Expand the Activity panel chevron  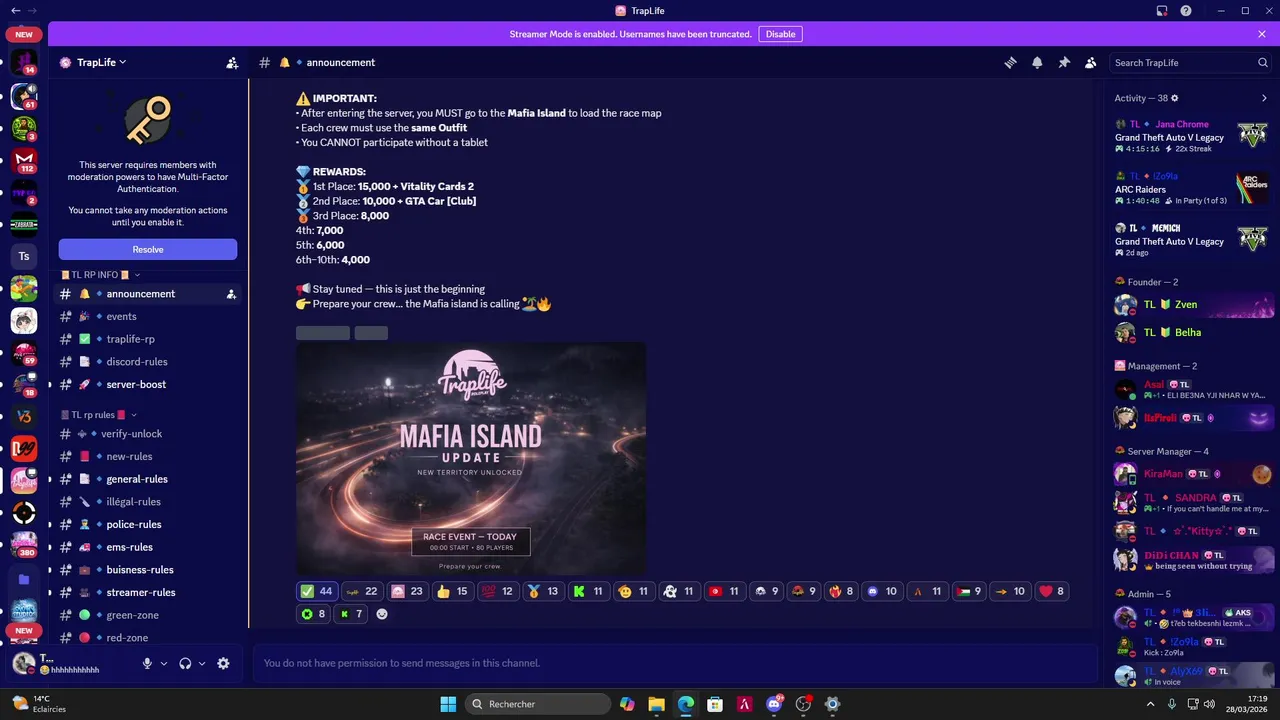1264,98
